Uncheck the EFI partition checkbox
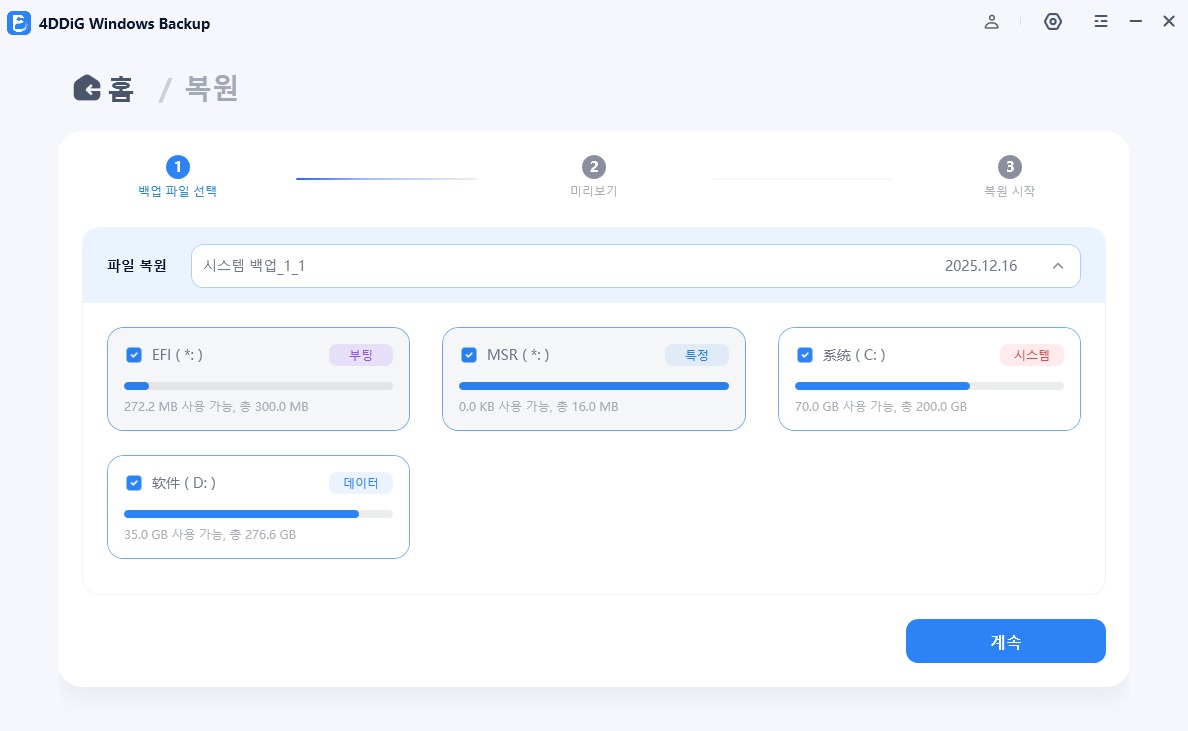Screen dimensions: 1188x731 [x=134, y=355]
